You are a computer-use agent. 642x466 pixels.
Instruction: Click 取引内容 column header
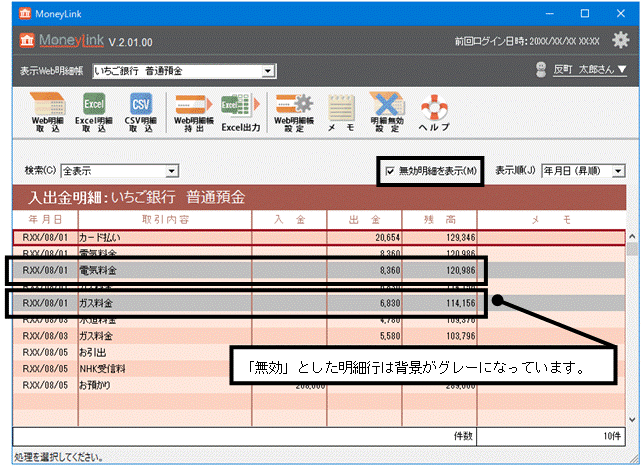coord(165,220)
